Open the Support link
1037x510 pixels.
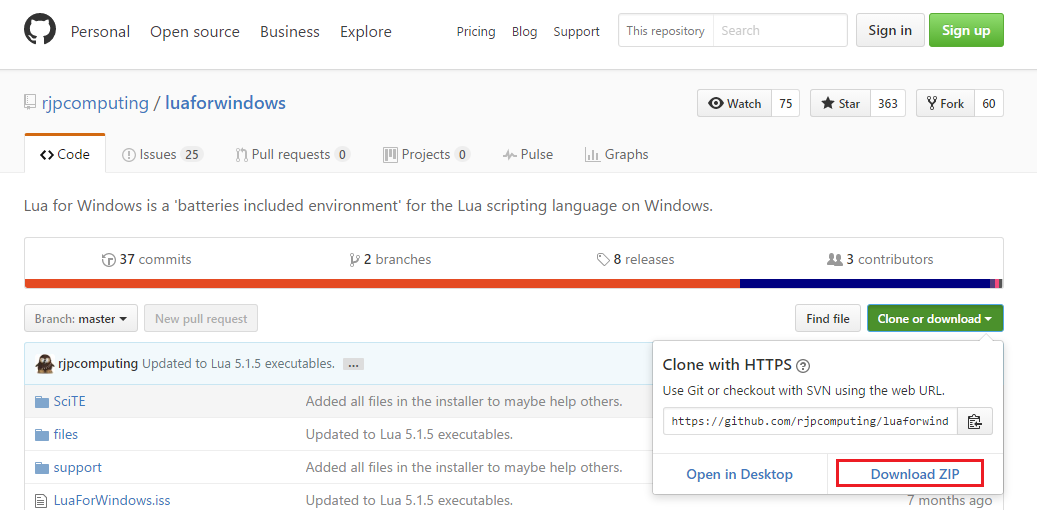pyautogui.click(x=577, y=31)
